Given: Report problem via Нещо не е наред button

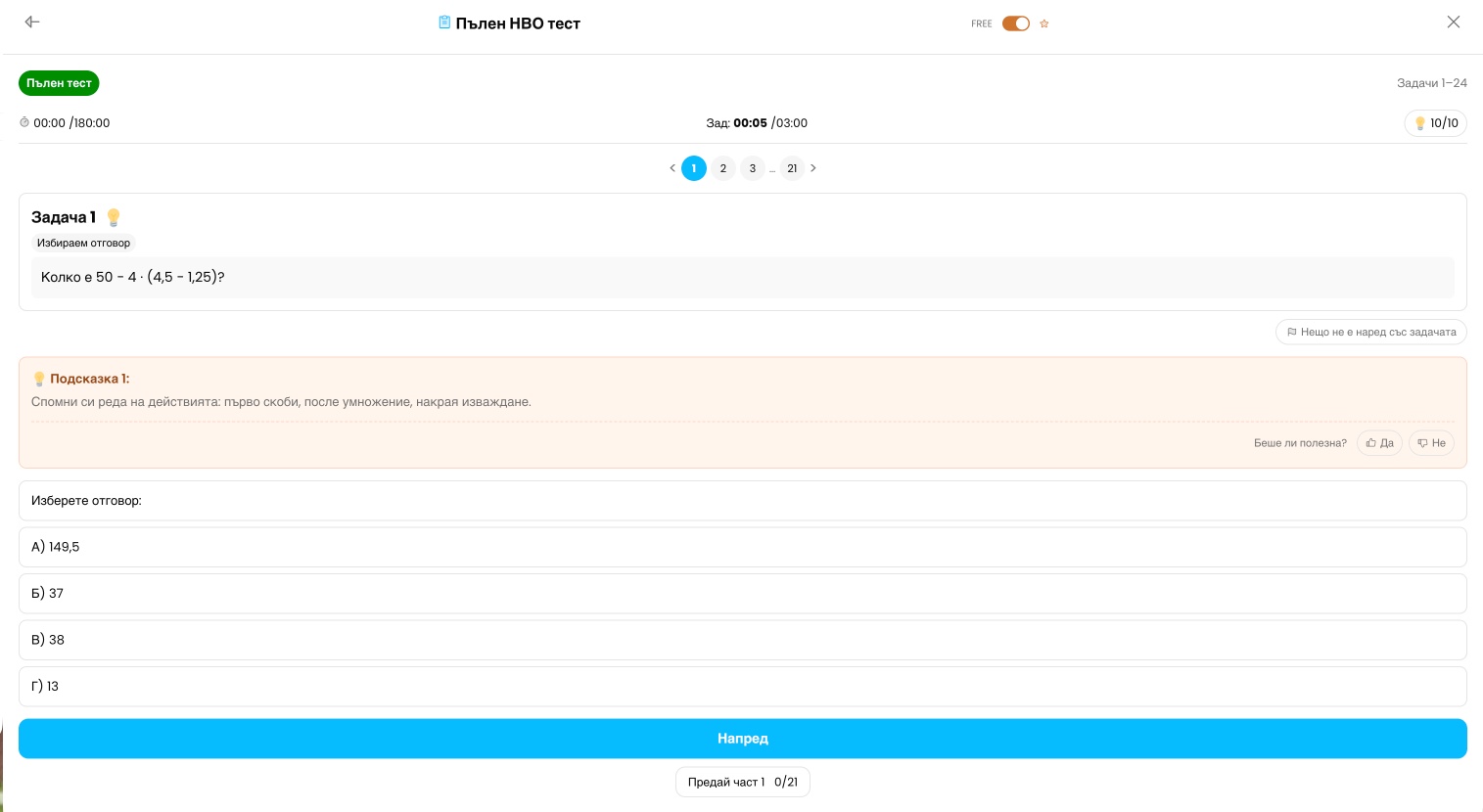Looking at the screenshot, I should pos(1370,333).
